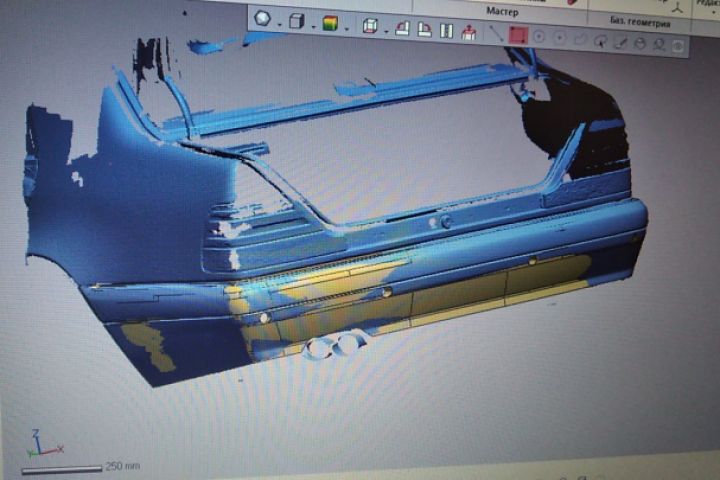This screenshot has width=720, height=480.
Task: Choose the Lasso selection tool with cursor
Action: coord(600,41)
